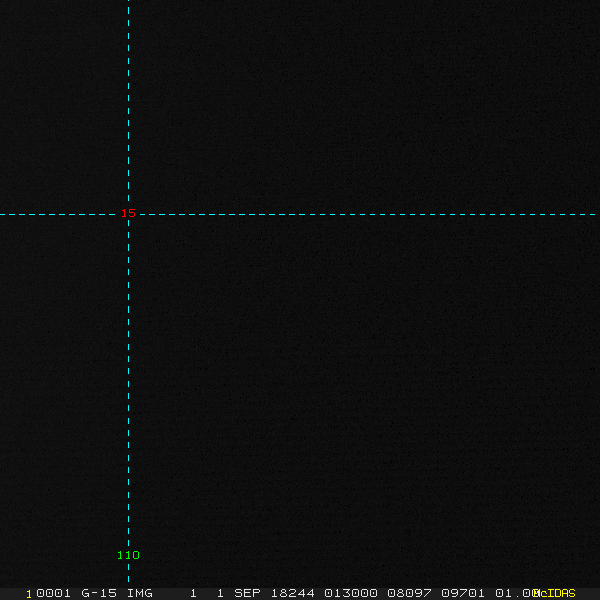Click the time value 013000
Viewport: 600px width, 600px height.
(351, 593)
